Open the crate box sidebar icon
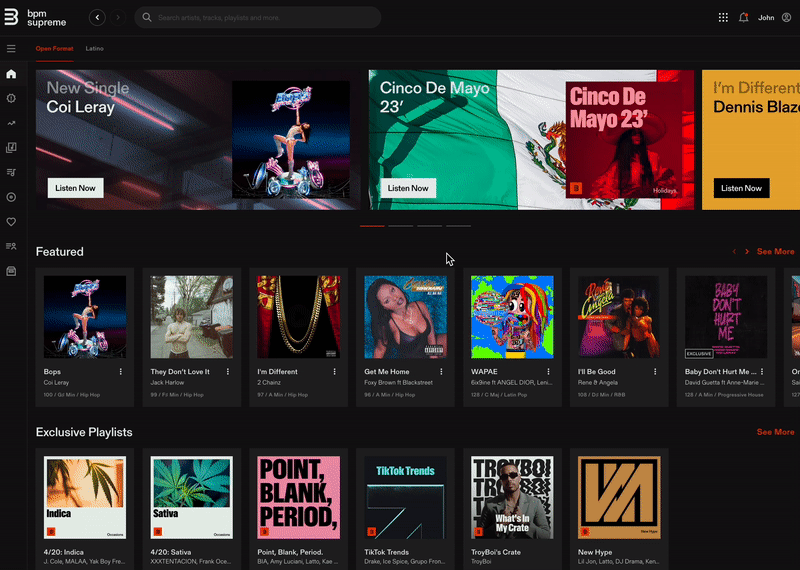 [11, 271]
